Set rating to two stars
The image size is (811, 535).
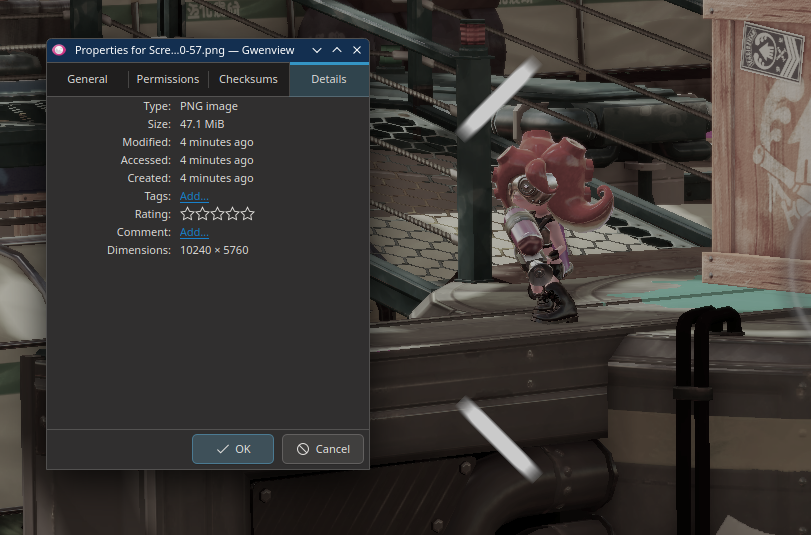[x=202, y=214]
